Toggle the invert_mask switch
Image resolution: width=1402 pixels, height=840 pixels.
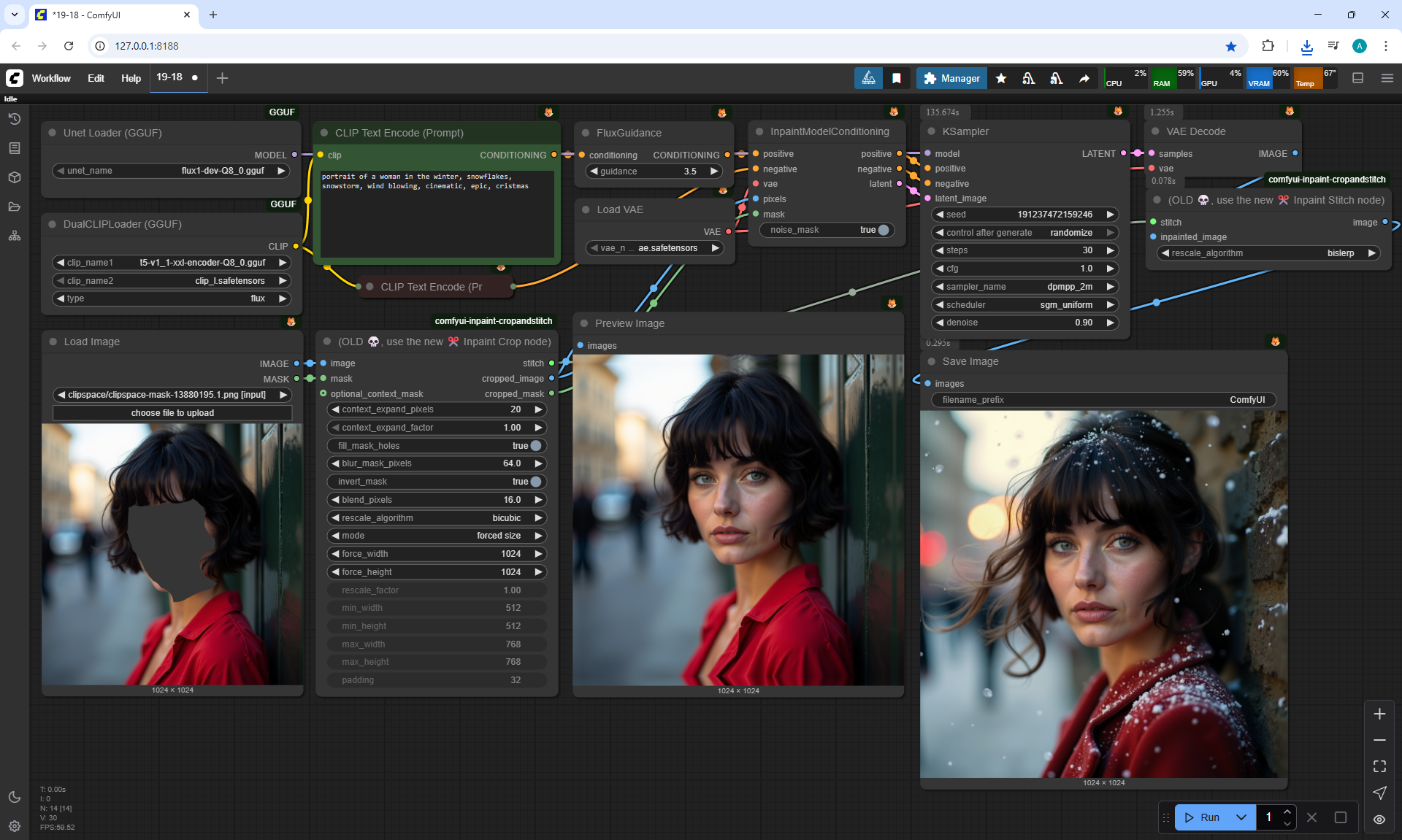point(535,482)
